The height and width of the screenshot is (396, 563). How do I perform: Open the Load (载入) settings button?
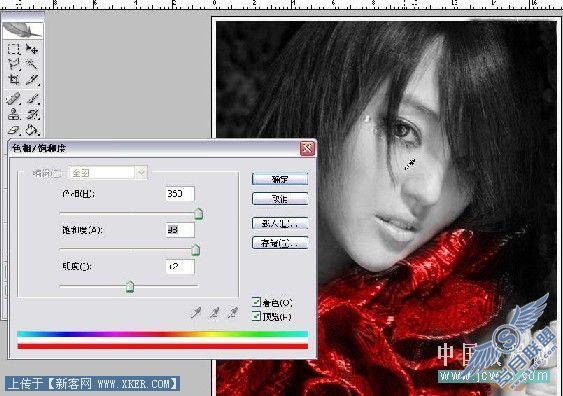click(280, 223)
